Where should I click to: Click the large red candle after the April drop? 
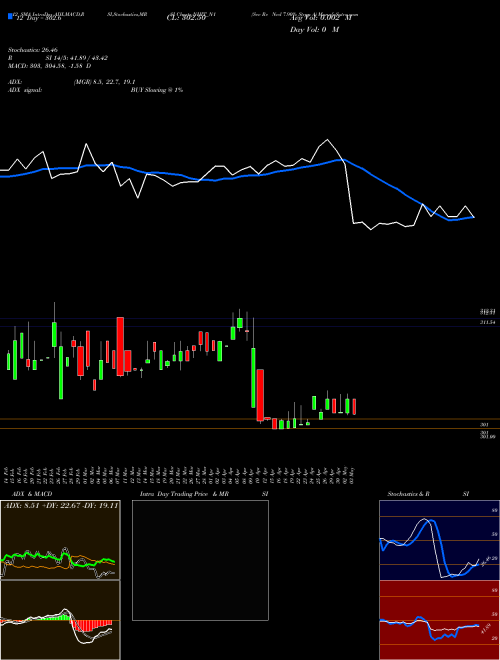260,395
